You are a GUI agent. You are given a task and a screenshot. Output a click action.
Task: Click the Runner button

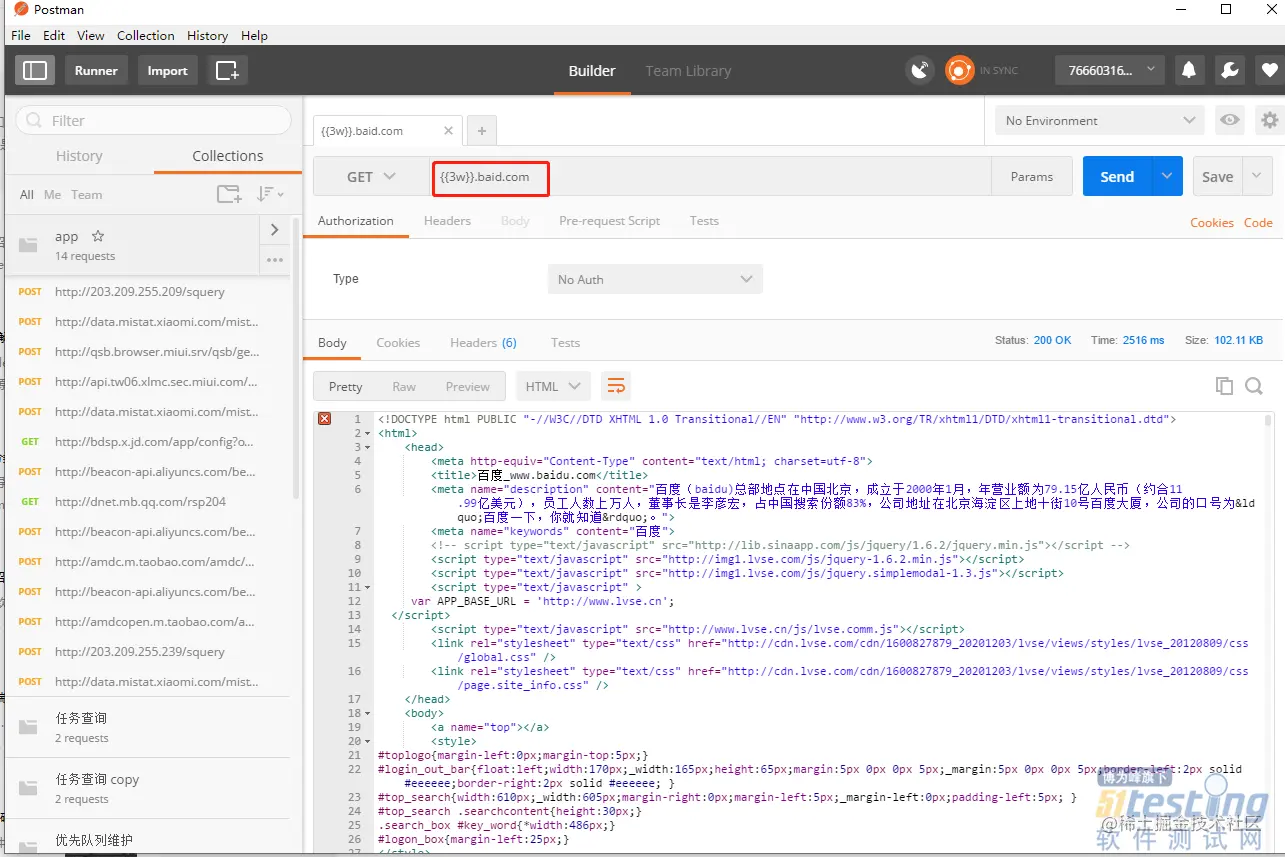tap(96, 70)
